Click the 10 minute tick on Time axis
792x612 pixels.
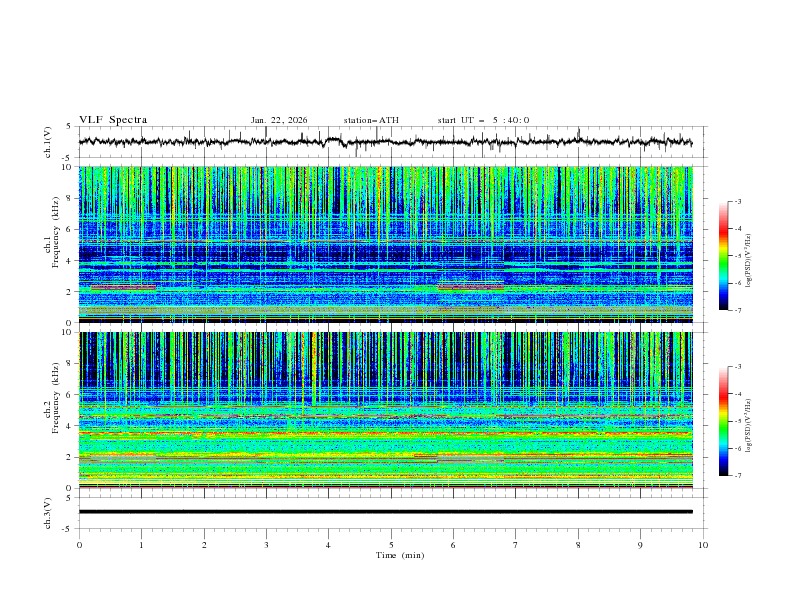(703, 544)
